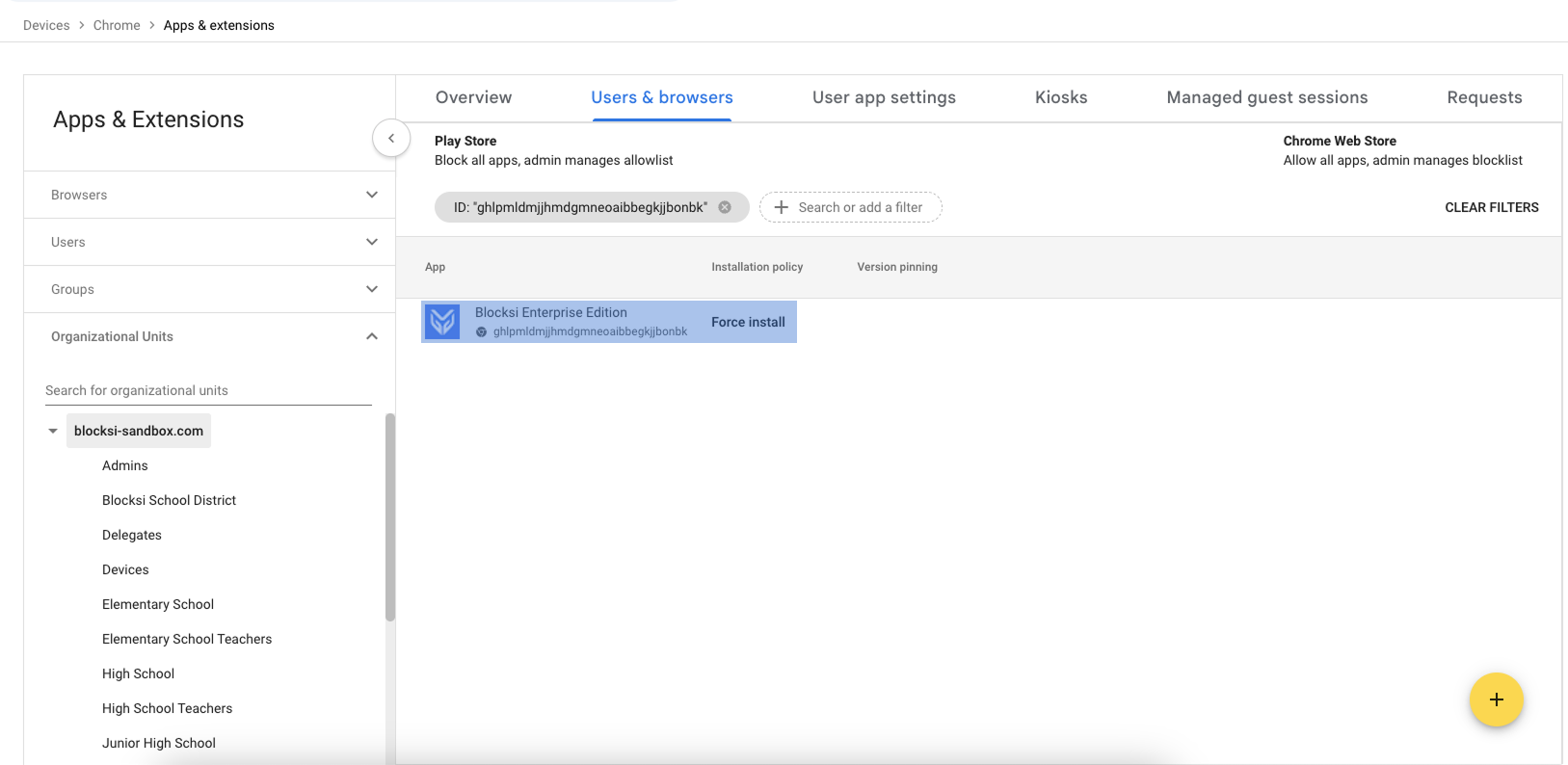The image size is (1568, 765).
Task: Select Blocksi School District unit
Action: point(169,500)
